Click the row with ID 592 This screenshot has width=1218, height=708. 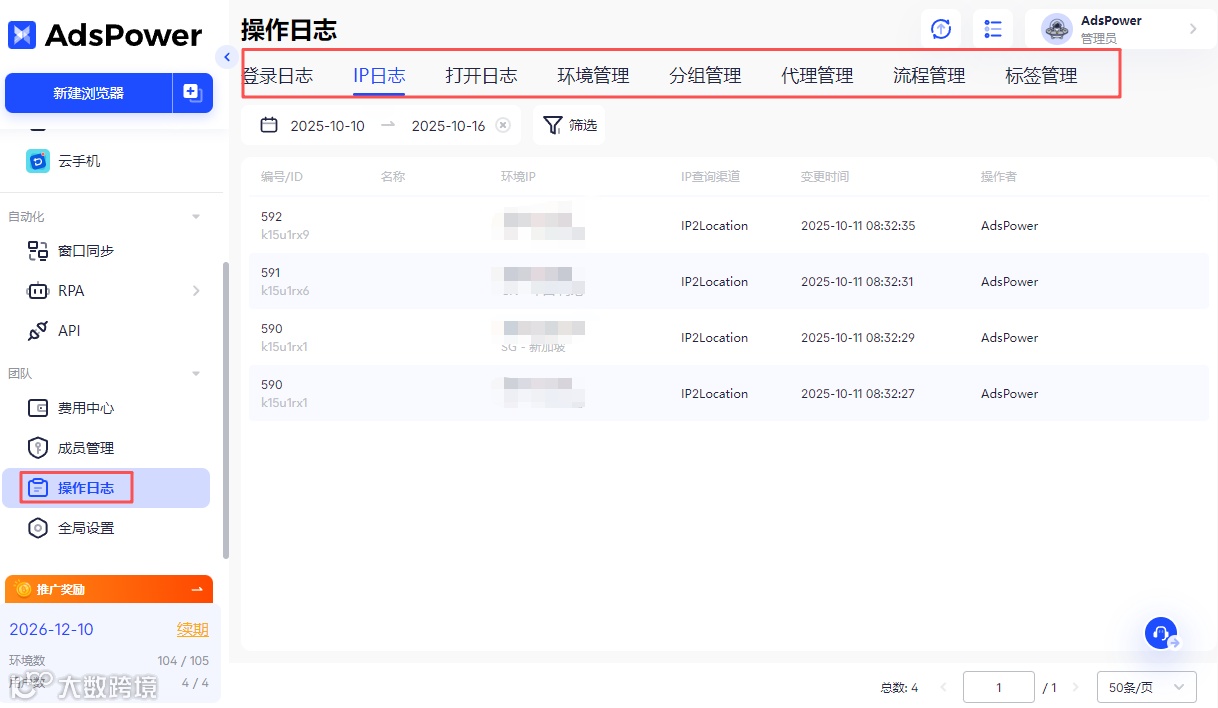728,225
